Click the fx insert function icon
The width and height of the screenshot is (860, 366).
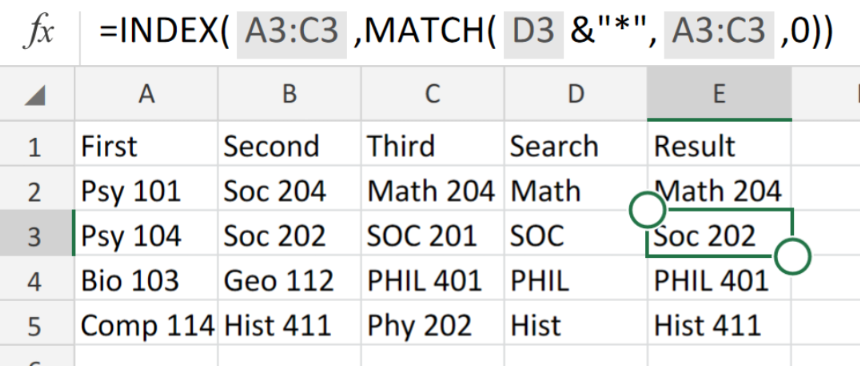[x=38, y=32]
